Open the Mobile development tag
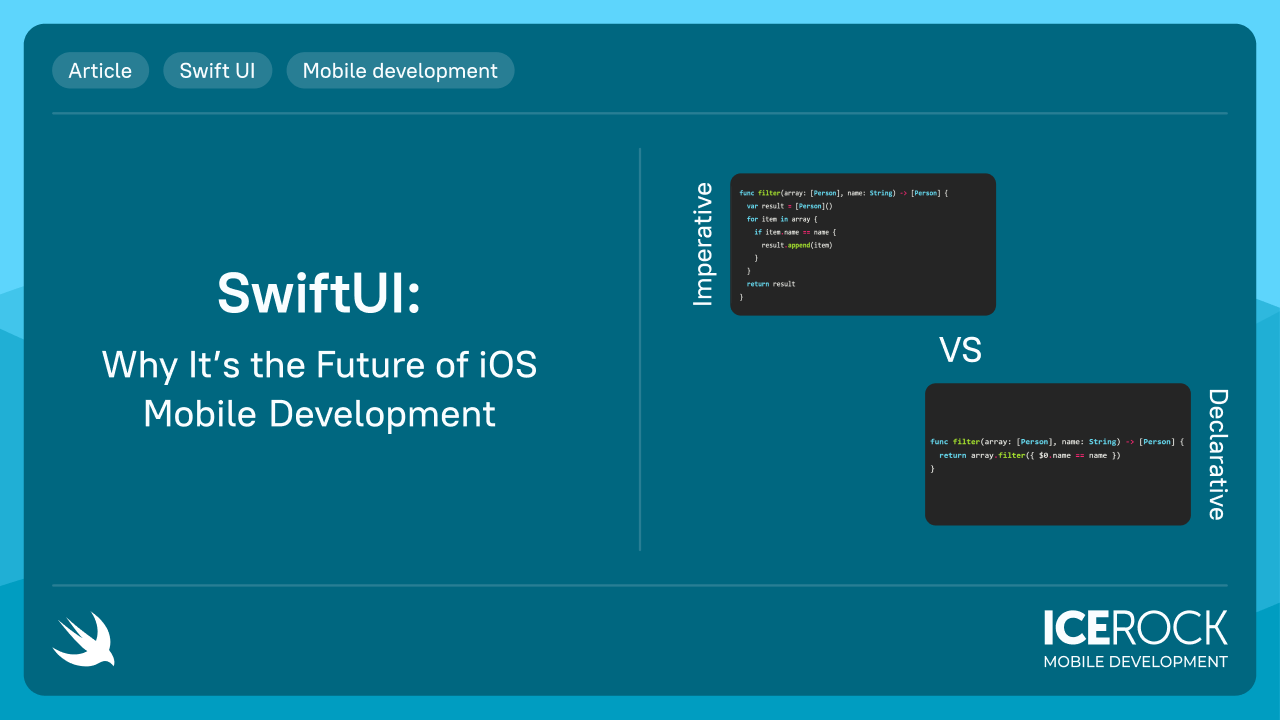The width and height of the screenshot is (1280, 720). [400, 71]
